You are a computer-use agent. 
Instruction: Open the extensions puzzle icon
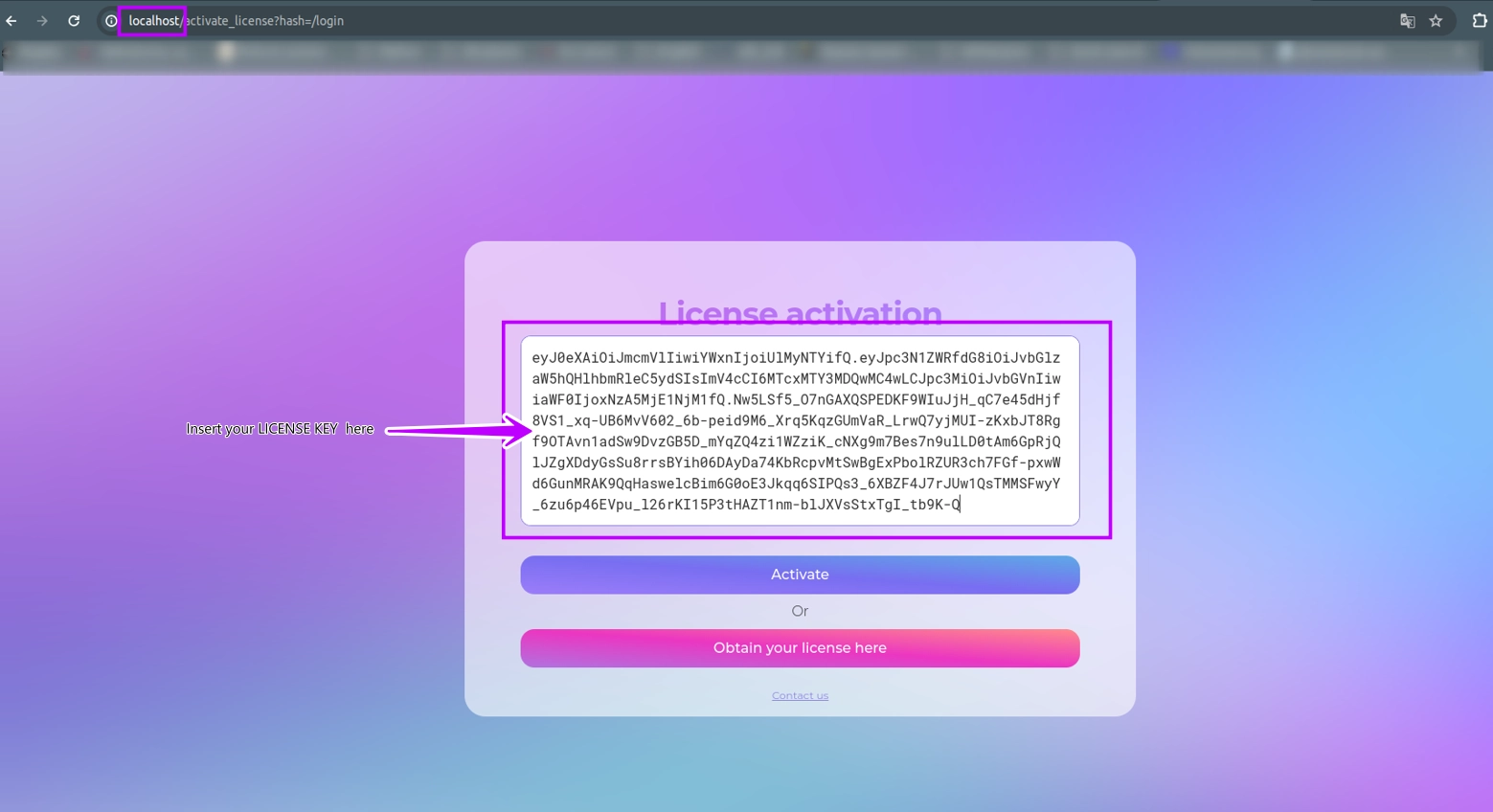(x=1479, y=20)
